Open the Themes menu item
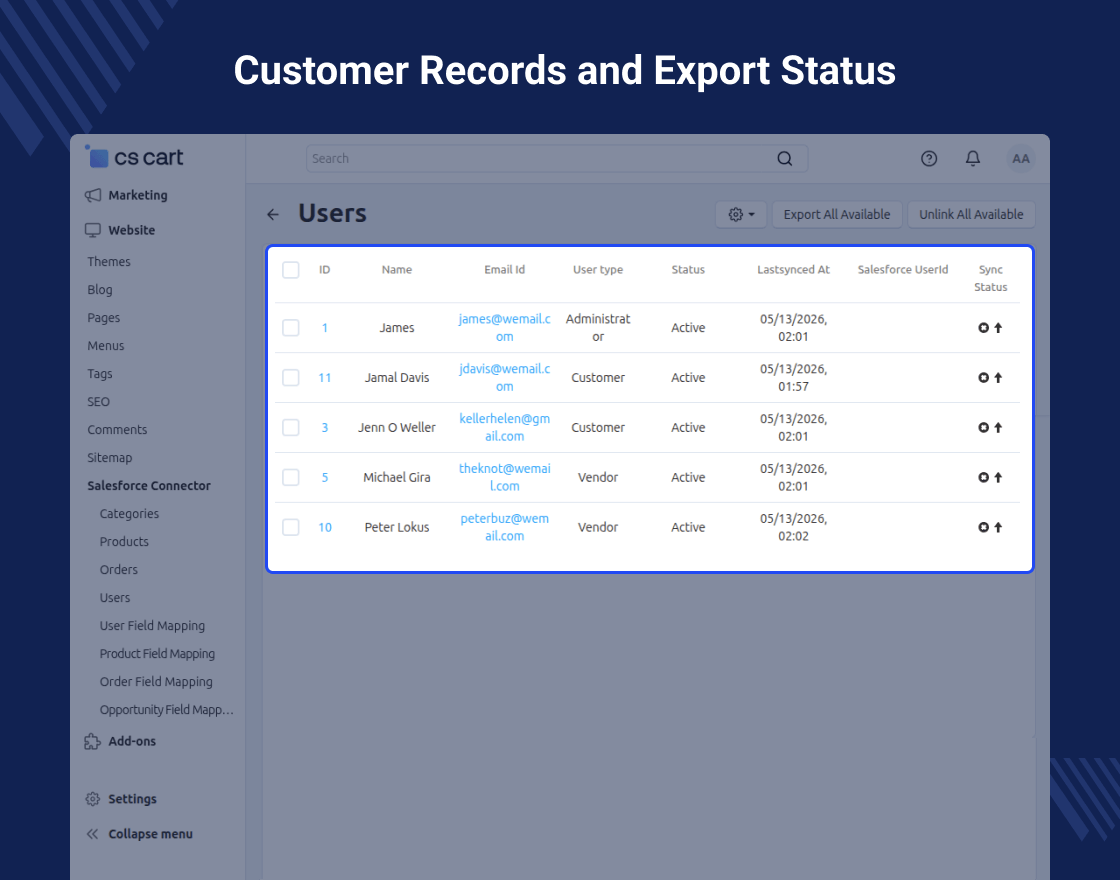1120x880 pixels. (x=109, y=261)
